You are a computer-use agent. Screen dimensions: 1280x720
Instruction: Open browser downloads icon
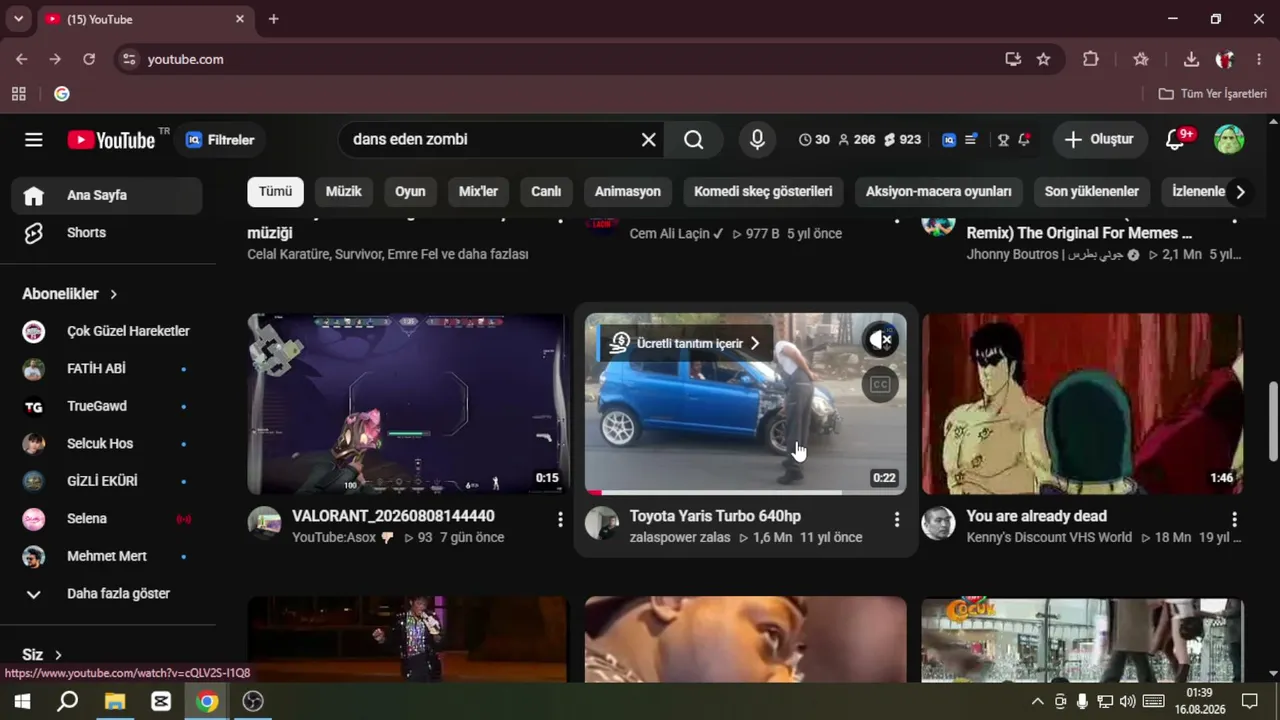tap(1191, 59)
